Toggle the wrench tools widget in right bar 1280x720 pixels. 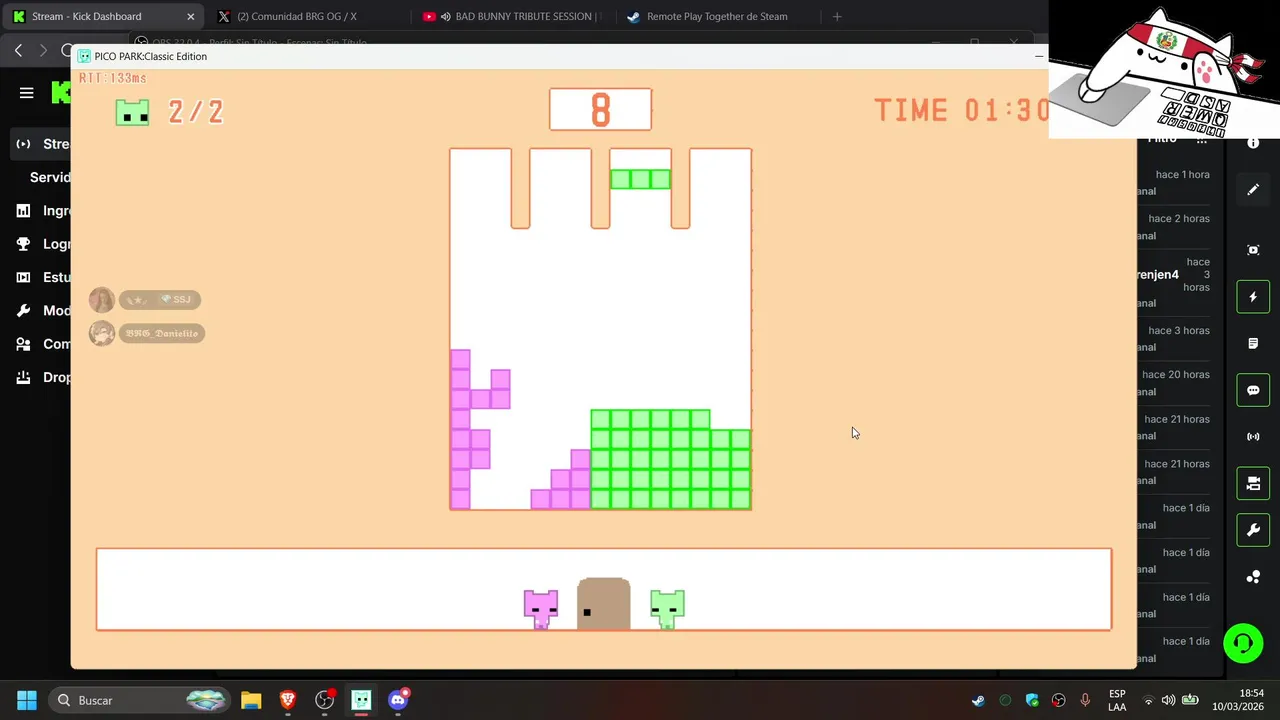pos(1253,530)
